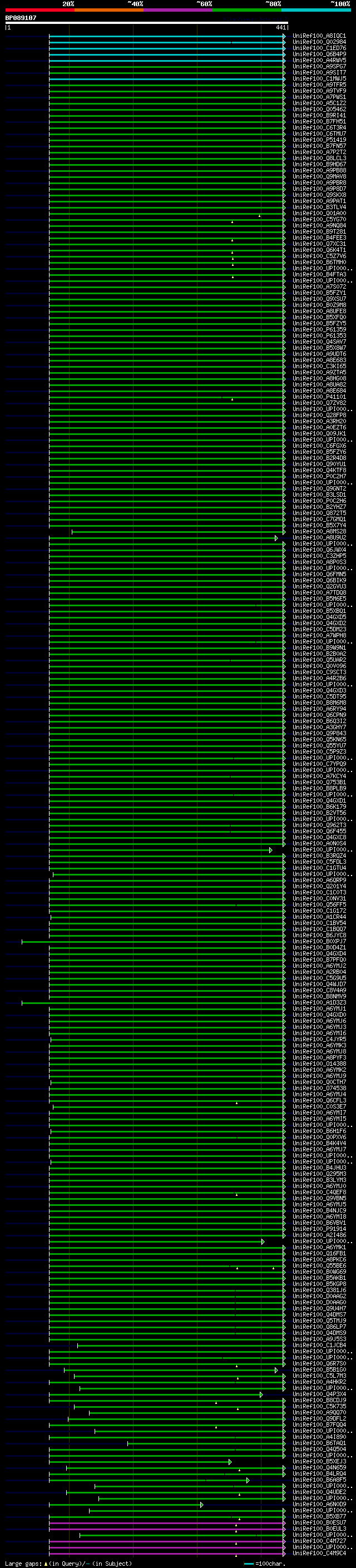Click the purple alignment bar for UniRef100_B0EUL3

point(167,1529)
